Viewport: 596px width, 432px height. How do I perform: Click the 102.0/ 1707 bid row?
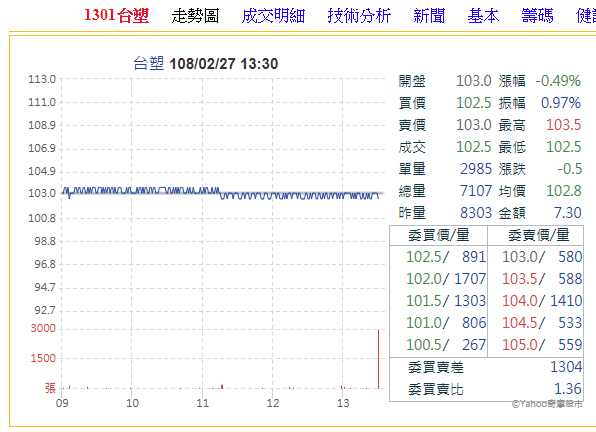446,279
